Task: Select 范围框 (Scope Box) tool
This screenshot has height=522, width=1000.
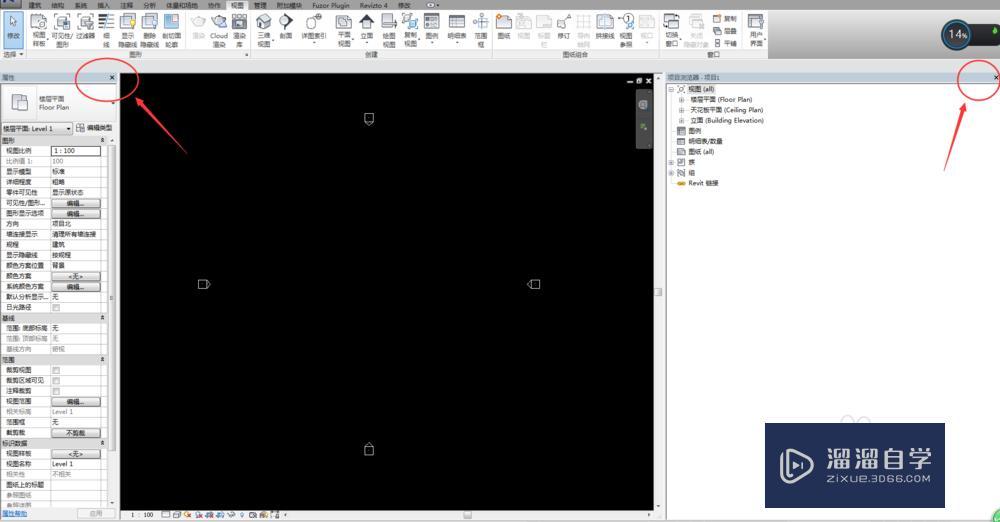Action: (481, 30)
